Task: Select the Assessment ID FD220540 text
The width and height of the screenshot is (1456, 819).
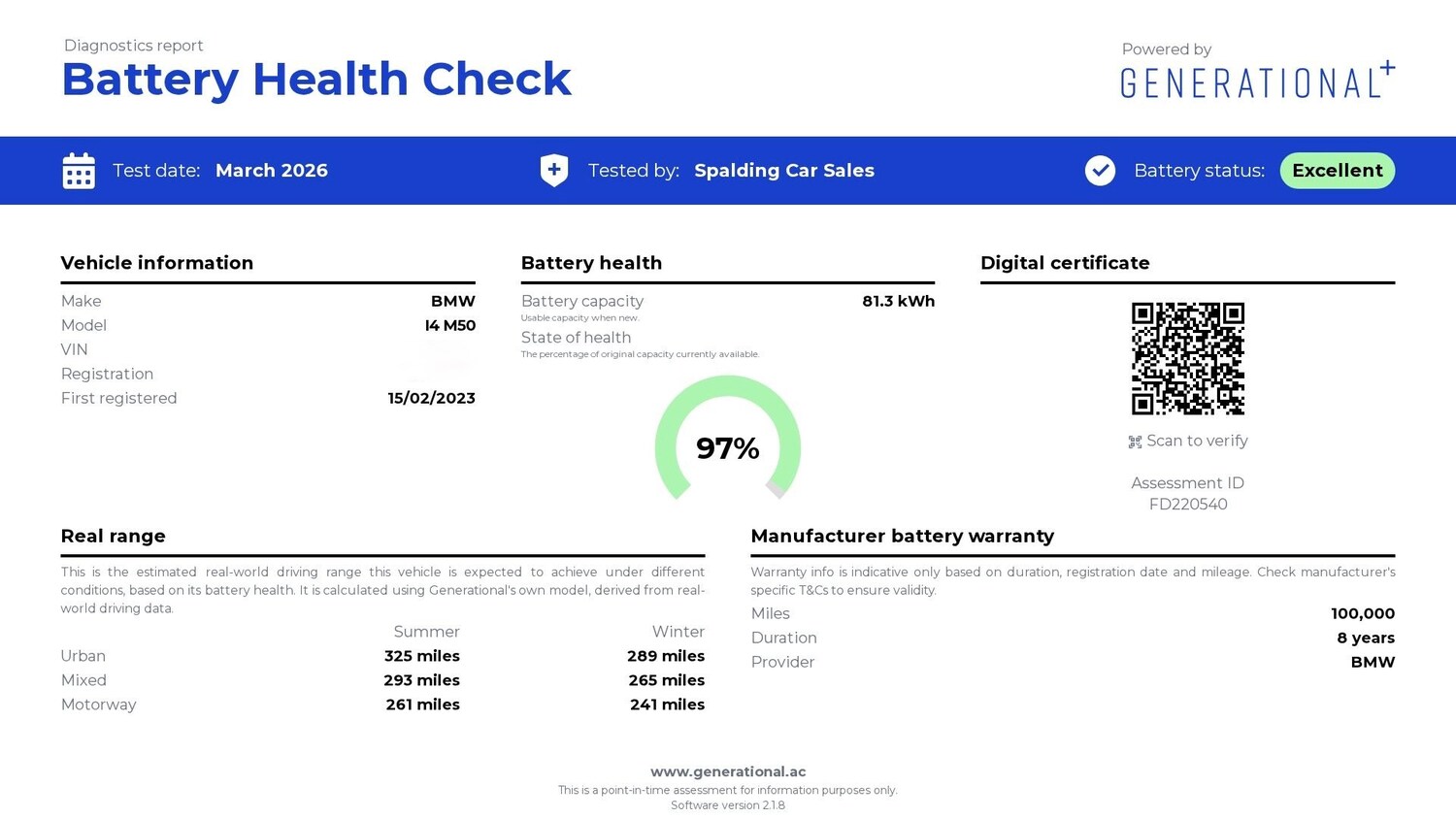Action: click(1187, 505)
